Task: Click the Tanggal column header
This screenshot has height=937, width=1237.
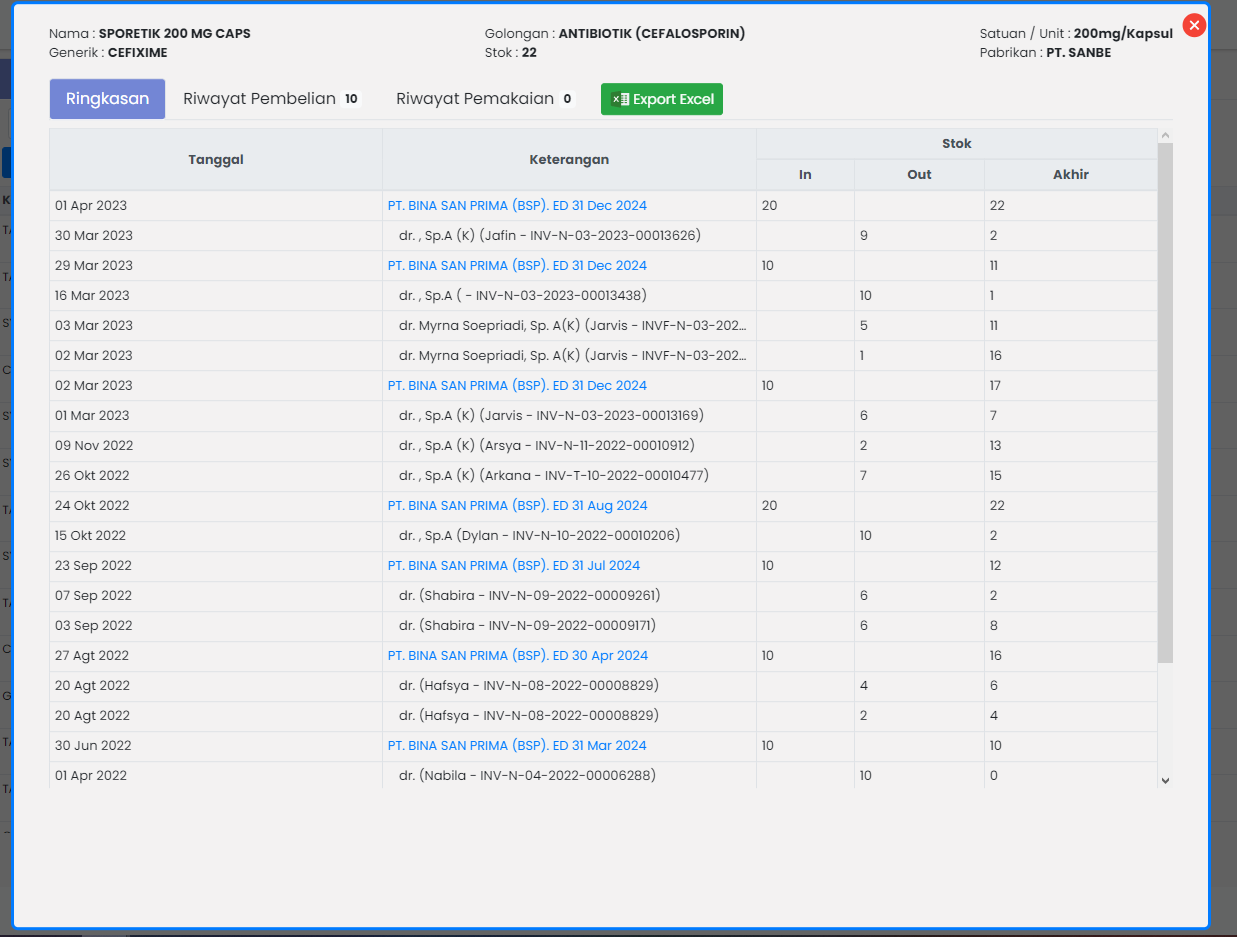Action: 216,160
